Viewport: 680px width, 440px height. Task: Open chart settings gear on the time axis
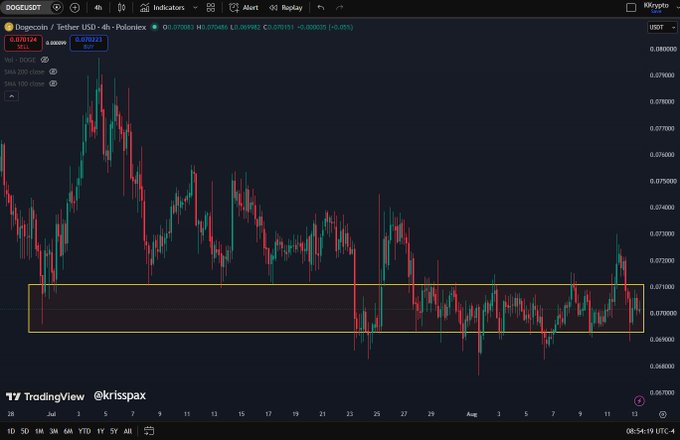click(663, 414)
